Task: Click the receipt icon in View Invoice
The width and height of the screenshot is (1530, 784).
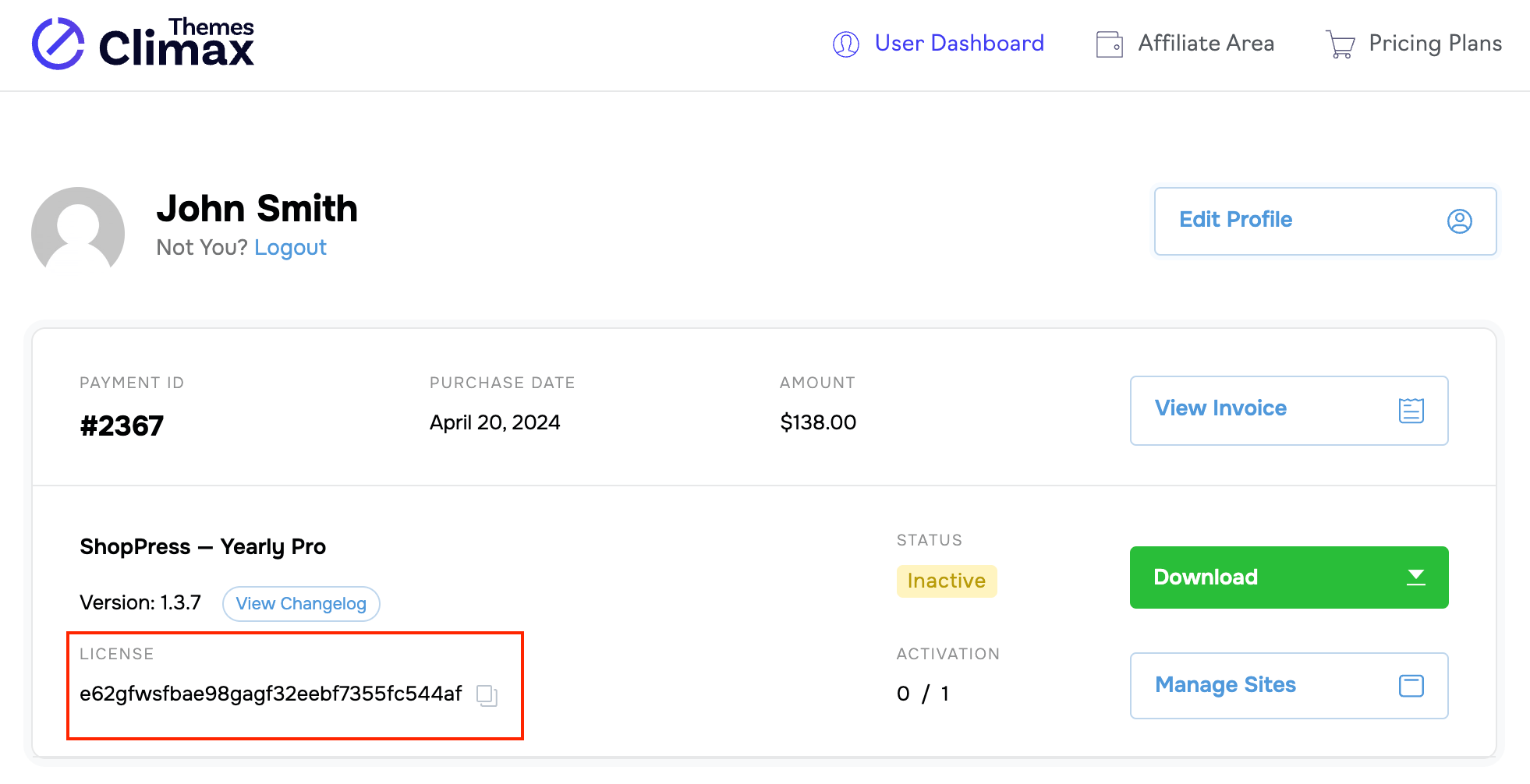Action: pyautogui.click(x=1411, y=410)
